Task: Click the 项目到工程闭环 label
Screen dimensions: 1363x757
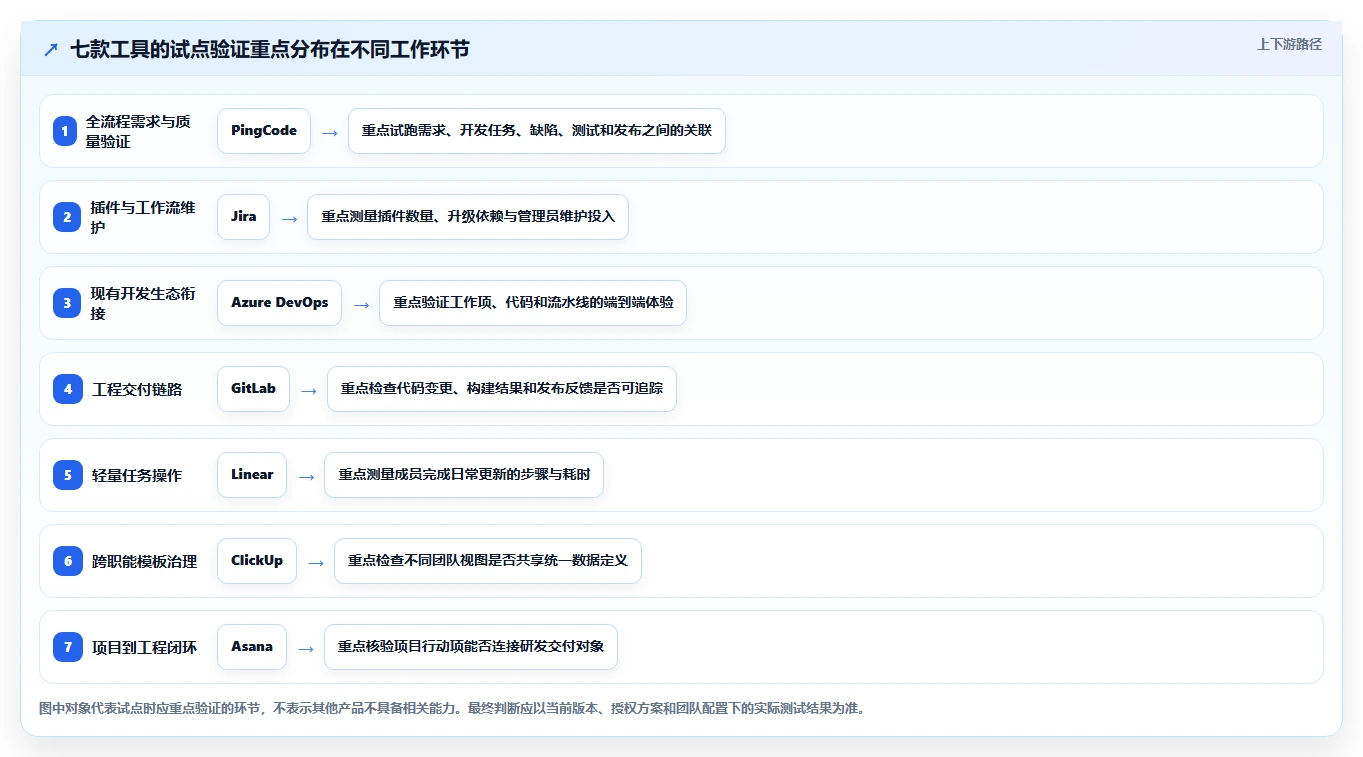Action: (x=144, y=647)
